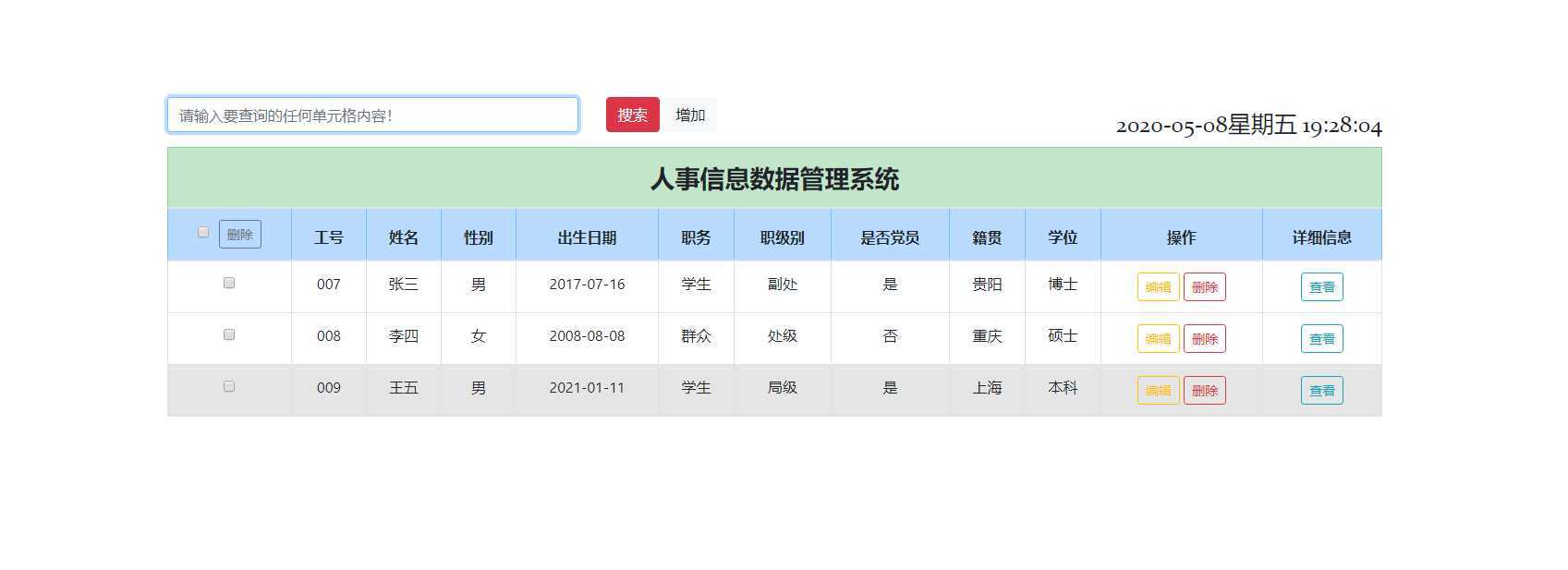This screenshot has height=570, width=1568.
Task: Click the 局级 cell
Action: coord(783,388)
